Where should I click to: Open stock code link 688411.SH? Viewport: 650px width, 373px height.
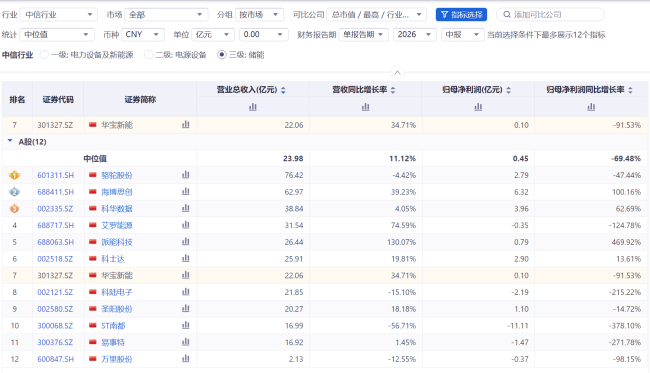[x=56, y=192]
